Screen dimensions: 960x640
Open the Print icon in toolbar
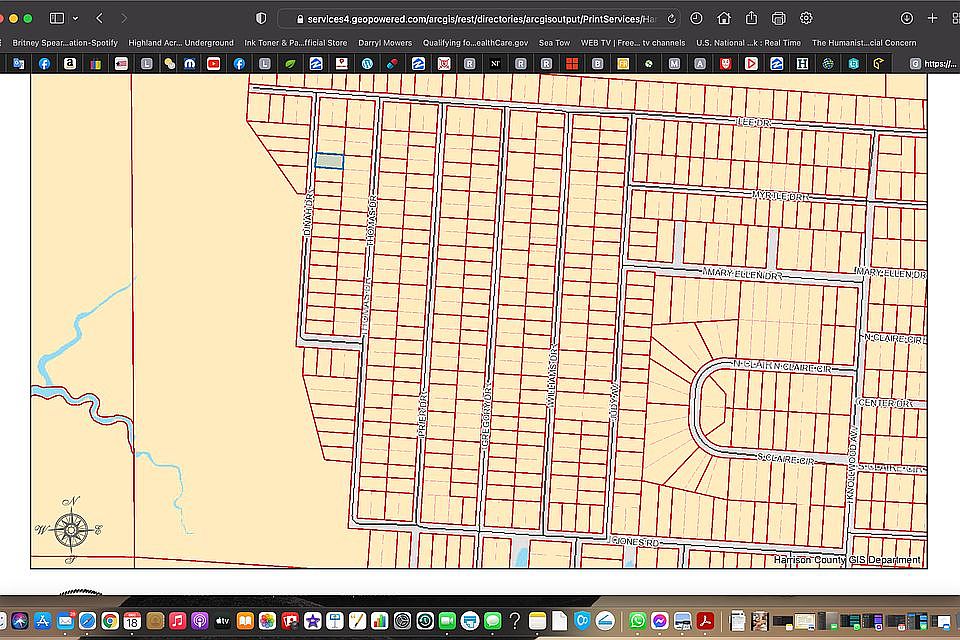(x=779, y=18)
